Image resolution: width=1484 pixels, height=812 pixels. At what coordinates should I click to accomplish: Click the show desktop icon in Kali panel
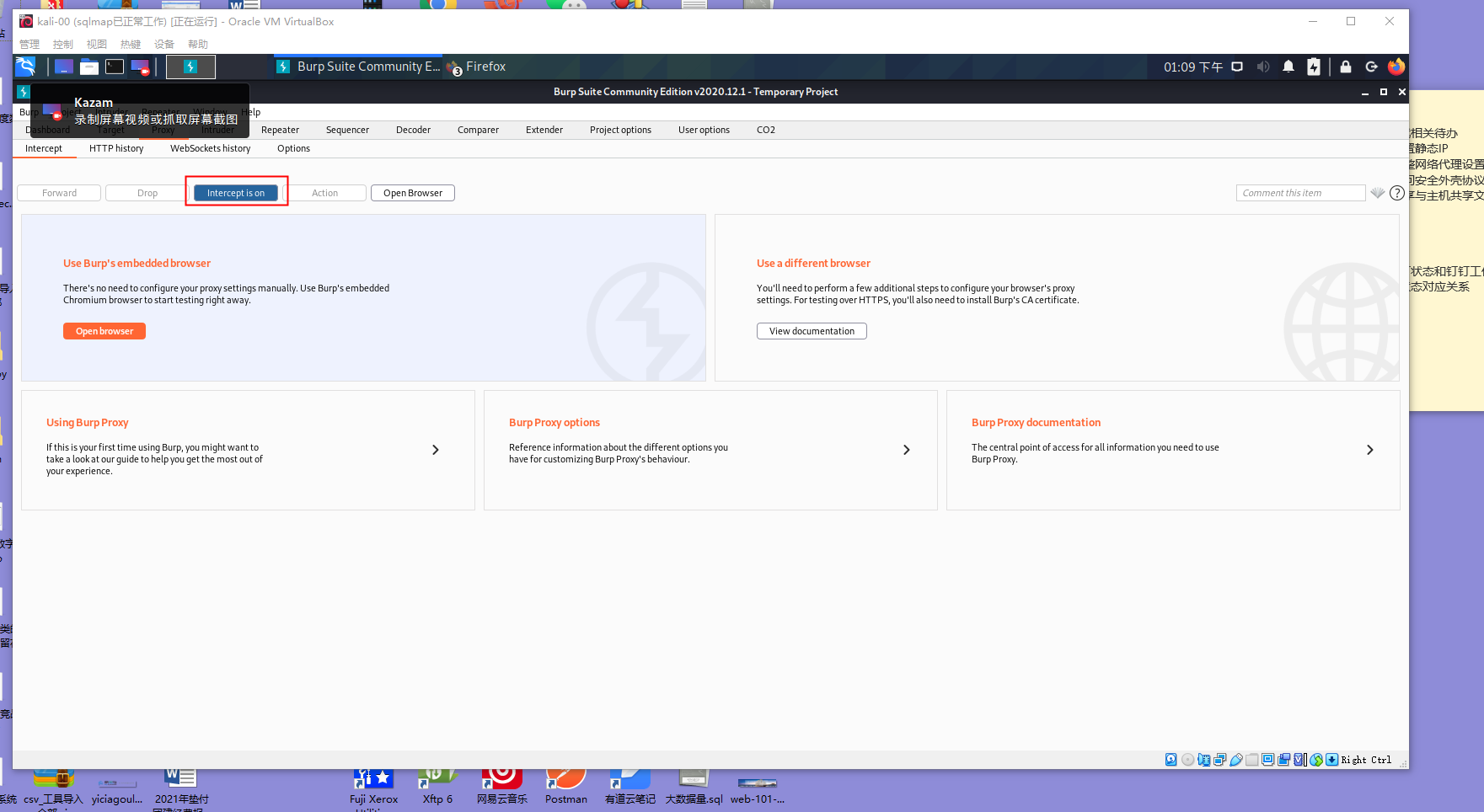64,67
